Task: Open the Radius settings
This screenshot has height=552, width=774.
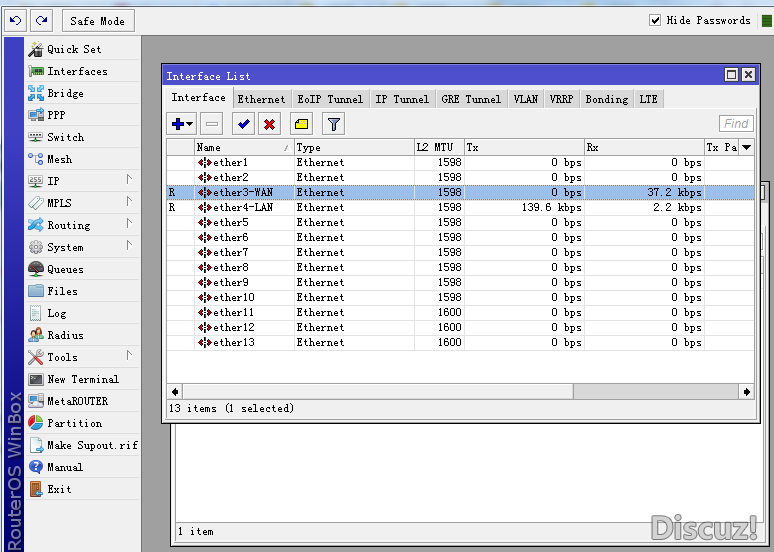Action: 82,335
